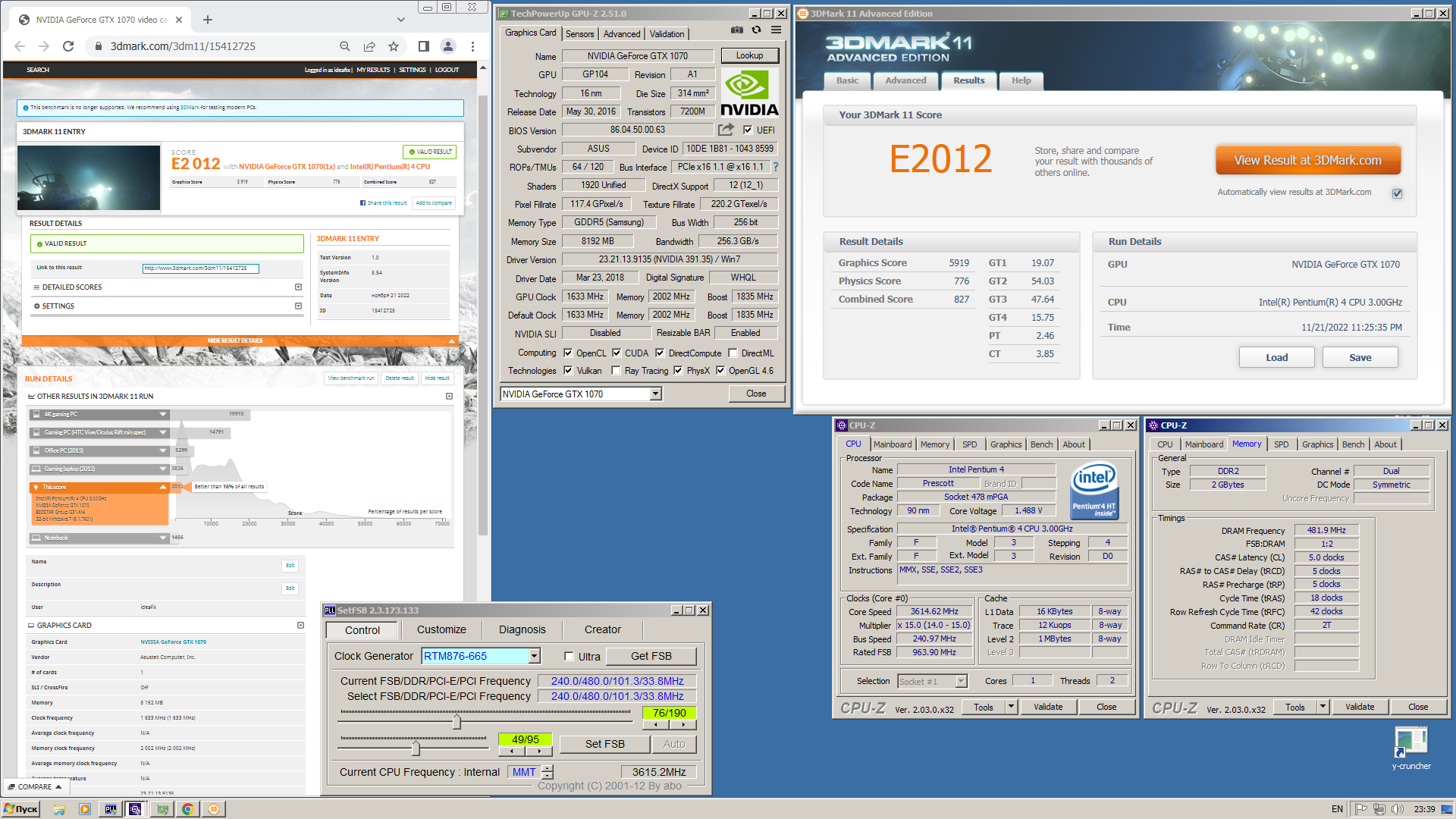Viewport: 1456px width, 819px height.
Task: Toggle DirectML checkbox
Action: point(733,353)
